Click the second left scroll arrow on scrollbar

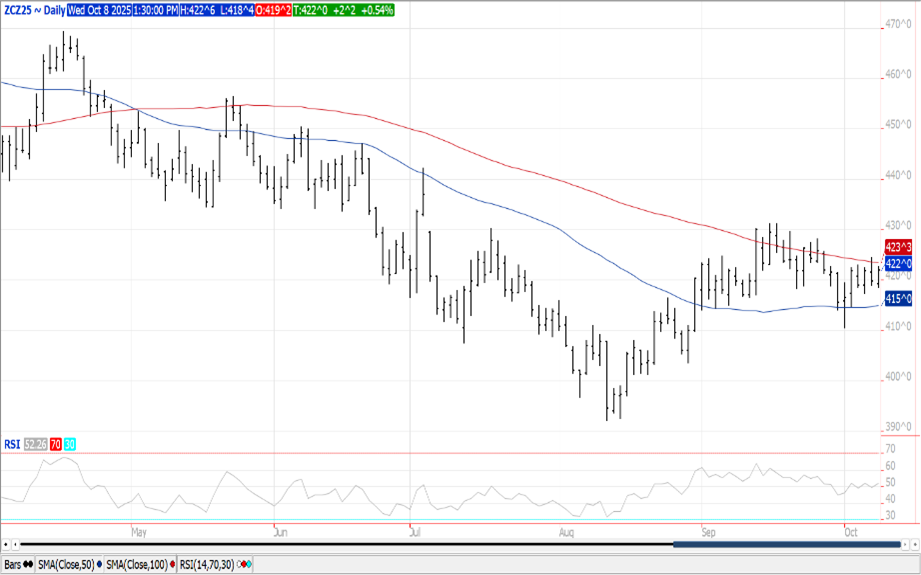coord(15,545)
